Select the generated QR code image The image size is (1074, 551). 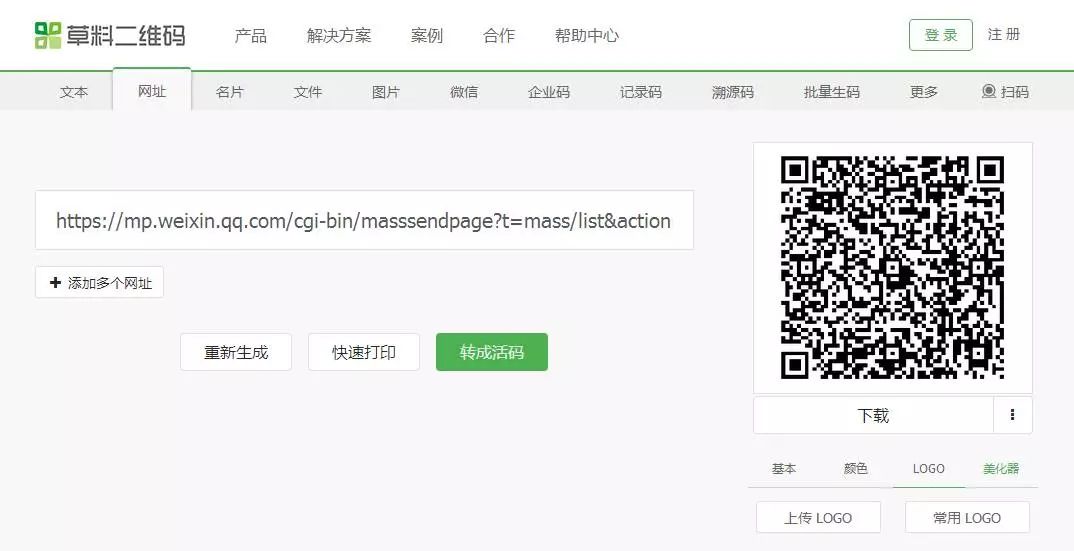[x=892, y=267]
